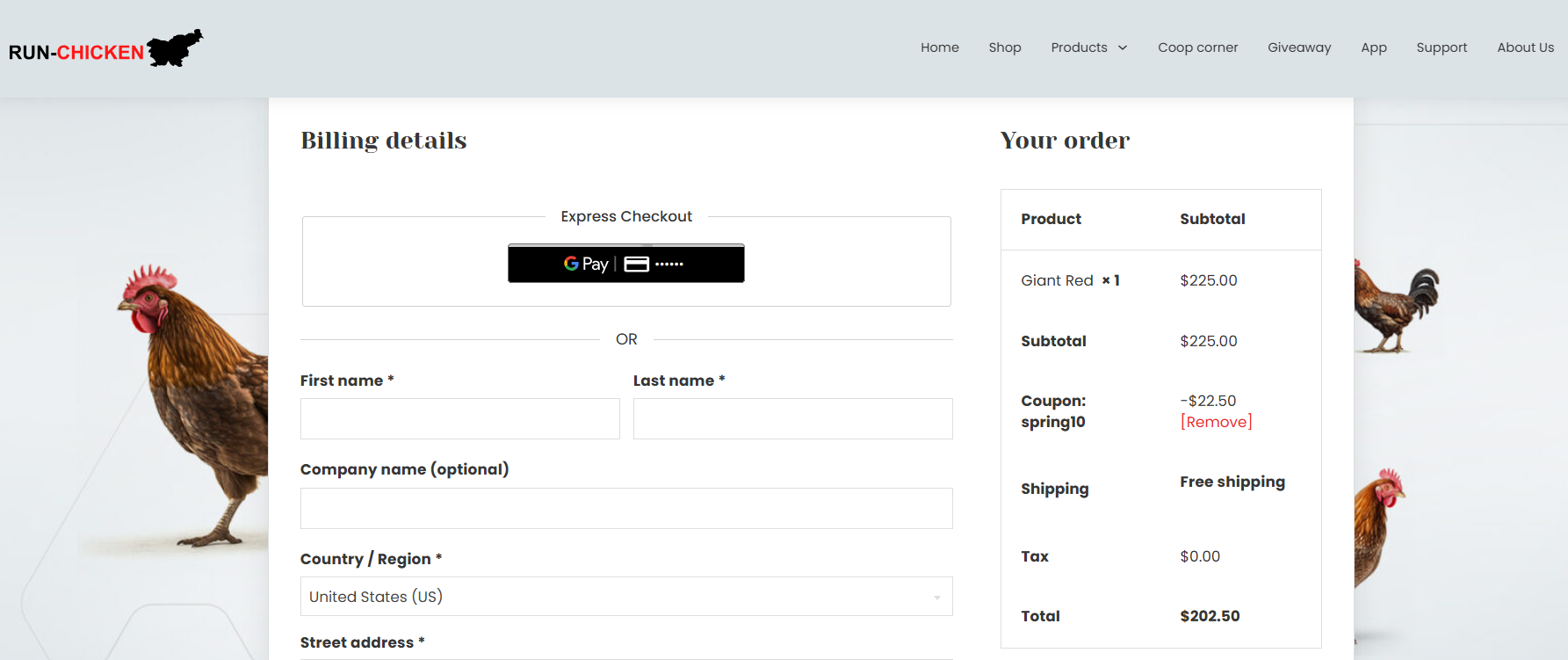
Task: Click the Last name input field
Action: click(792, 418)
